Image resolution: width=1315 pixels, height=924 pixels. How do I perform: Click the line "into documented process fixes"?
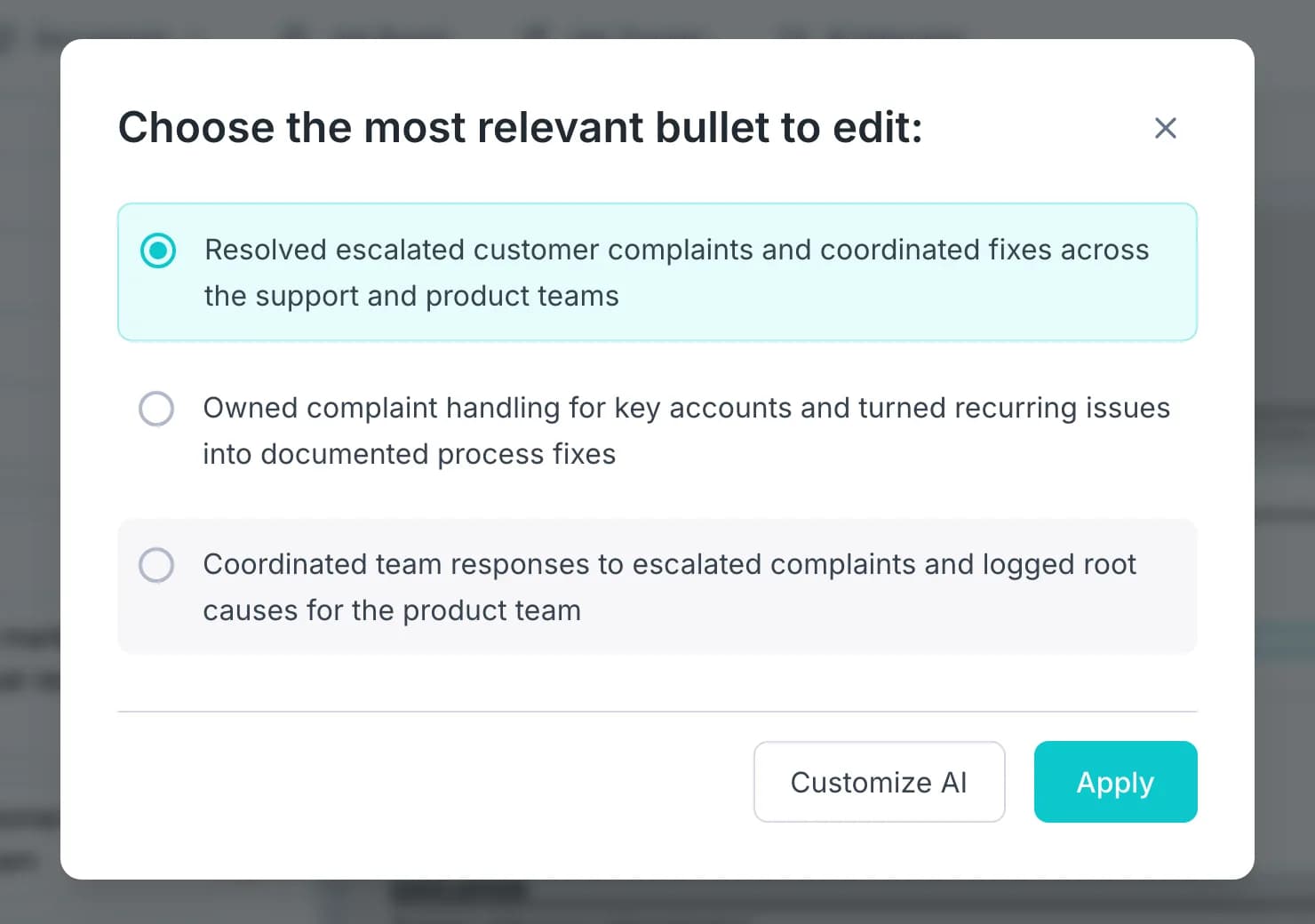409,454
